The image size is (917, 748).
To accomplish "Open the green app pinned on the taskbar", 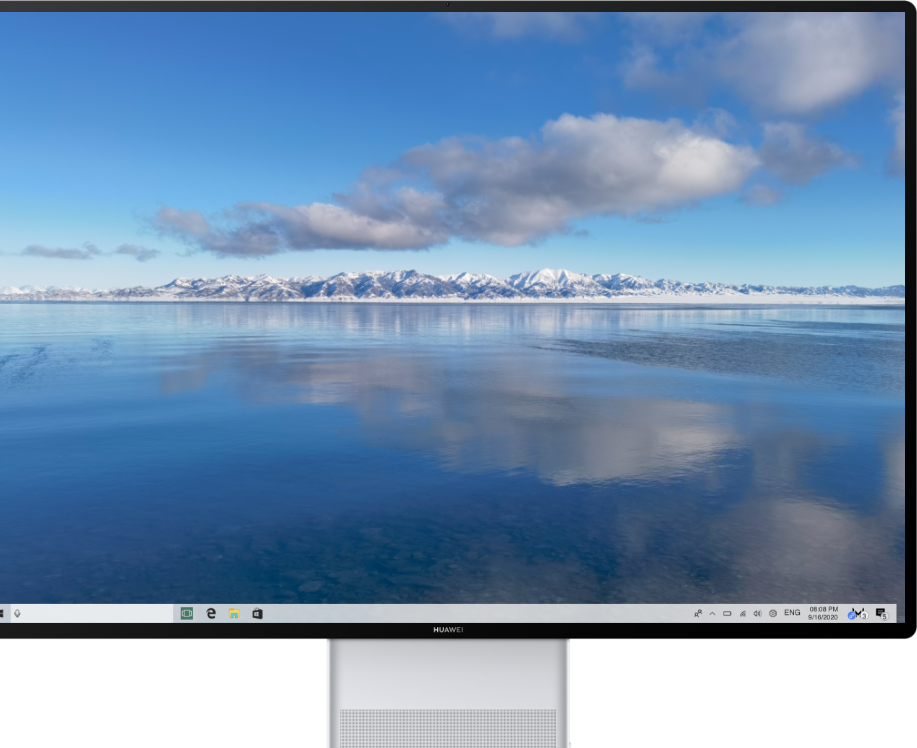I will [x=186, y=613].
